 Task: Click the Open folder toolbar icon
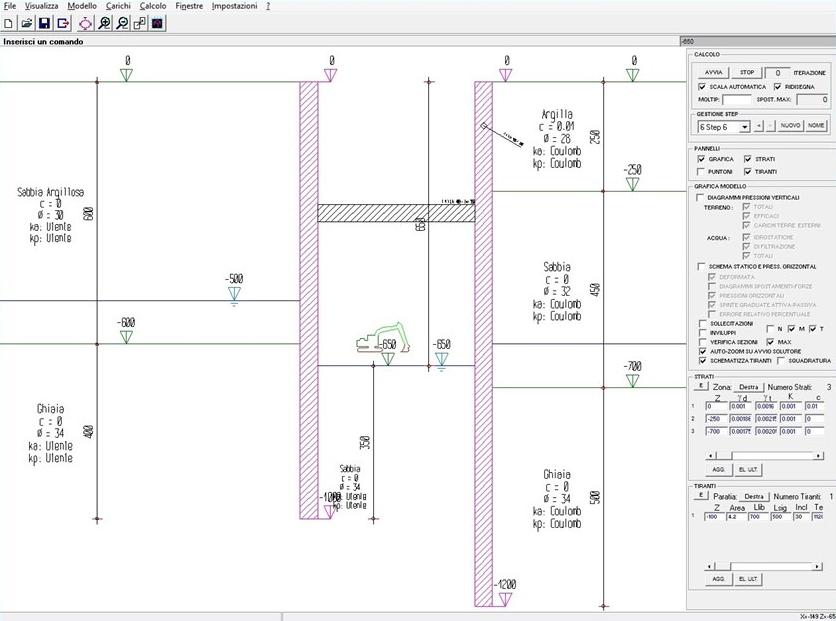click(x=26, y=23)
